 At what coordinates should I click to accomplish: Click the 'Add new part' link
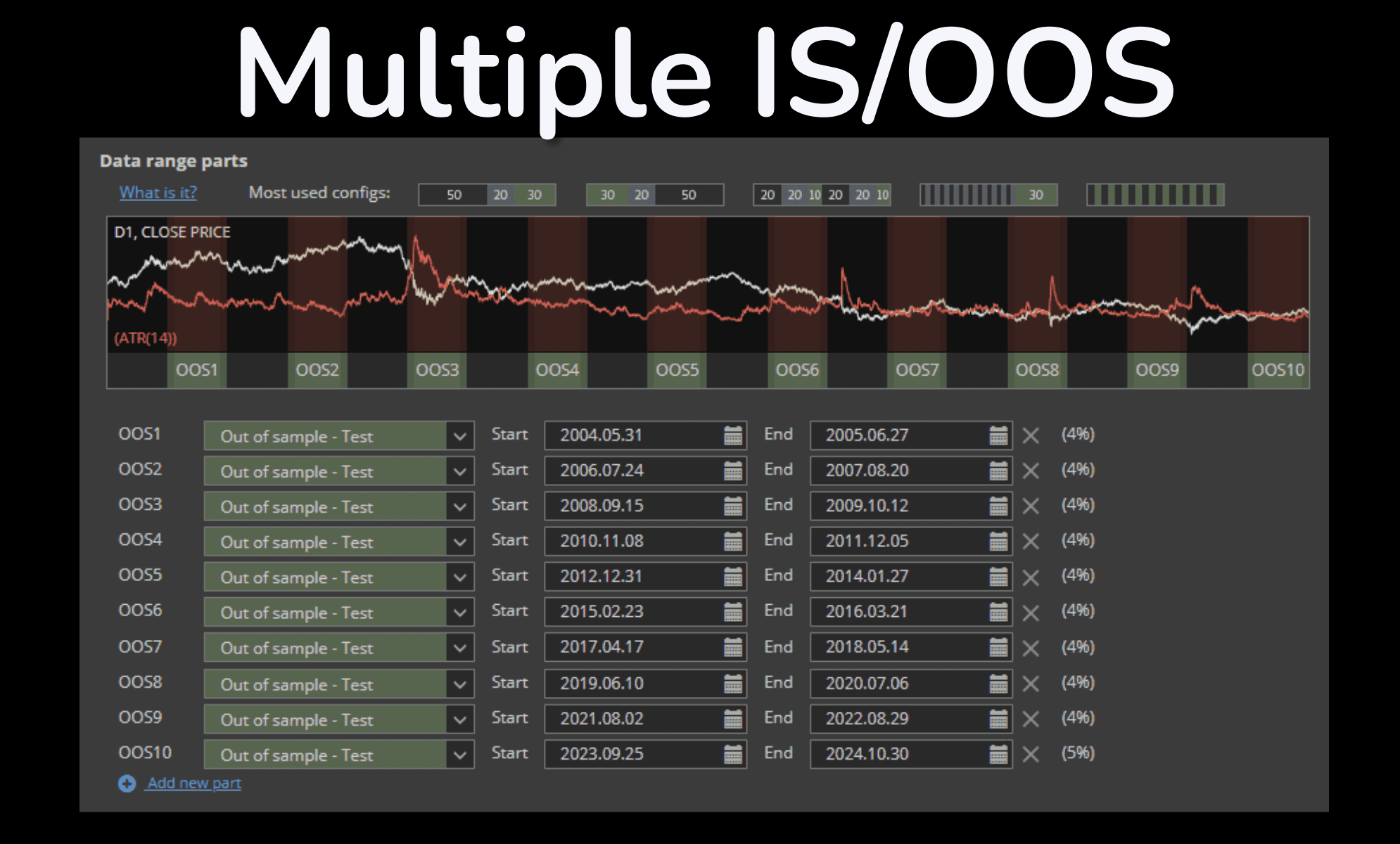[194, 783]
